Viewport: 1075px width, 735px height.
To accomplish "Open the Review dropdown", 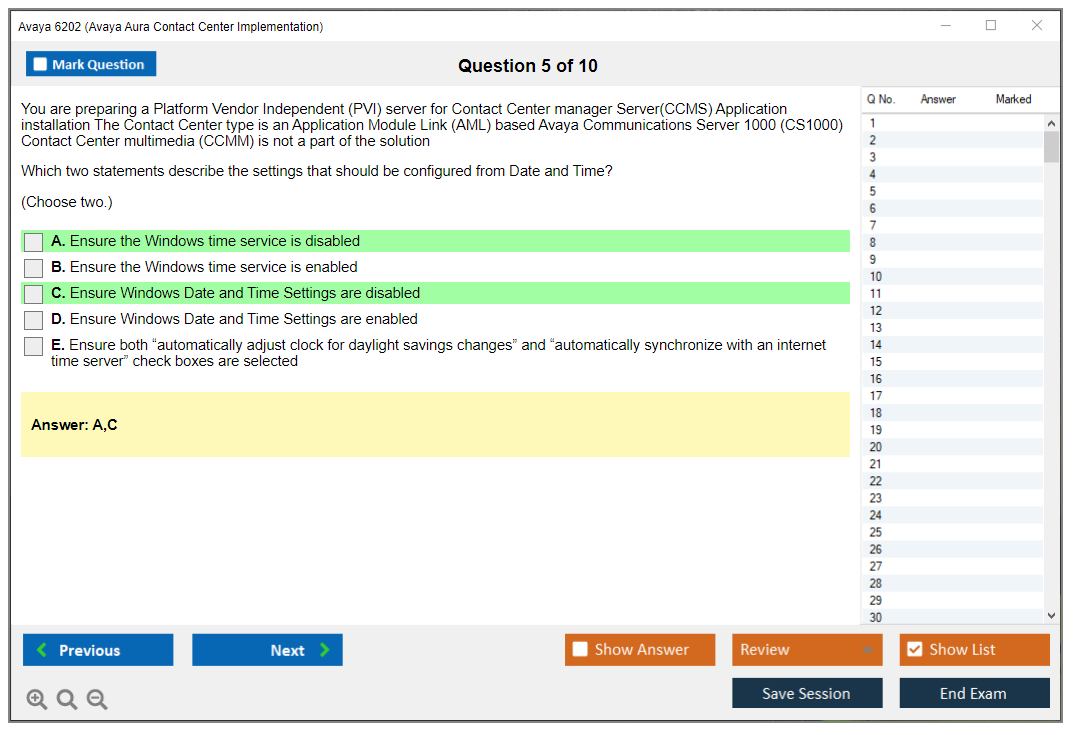I will coord(807,650).
